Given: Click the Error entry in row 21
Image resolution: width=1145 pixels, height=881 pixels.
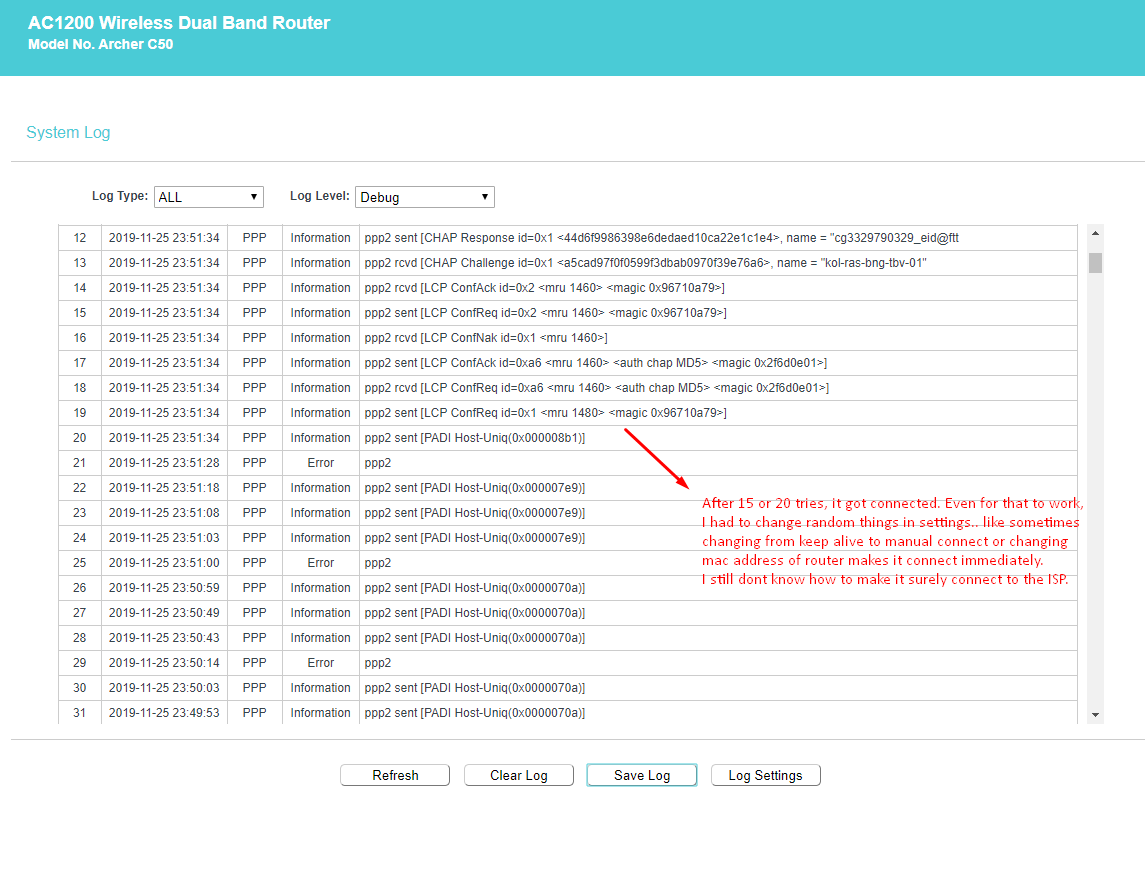Looking at the screenshot, I should click(320, 463).
